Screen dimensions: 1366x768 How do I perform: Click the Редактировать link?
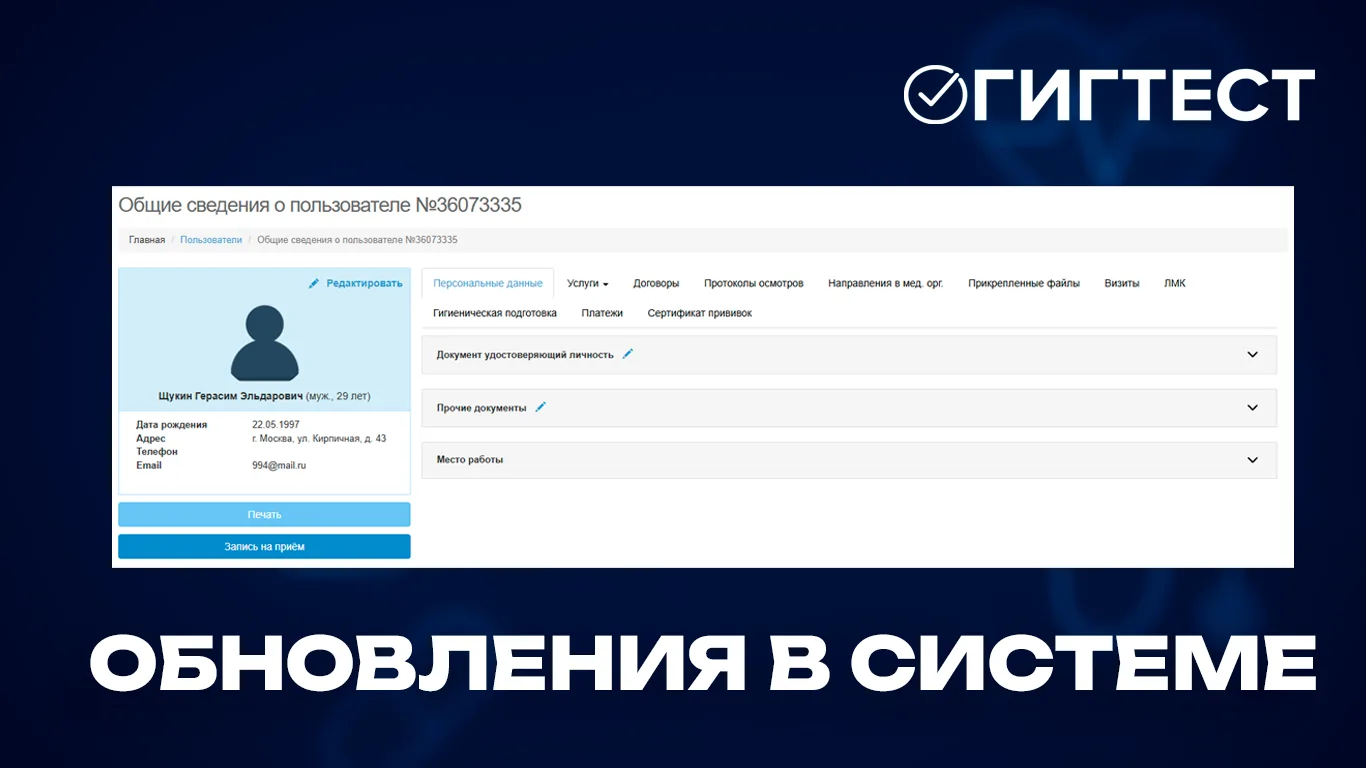point(364,284)
